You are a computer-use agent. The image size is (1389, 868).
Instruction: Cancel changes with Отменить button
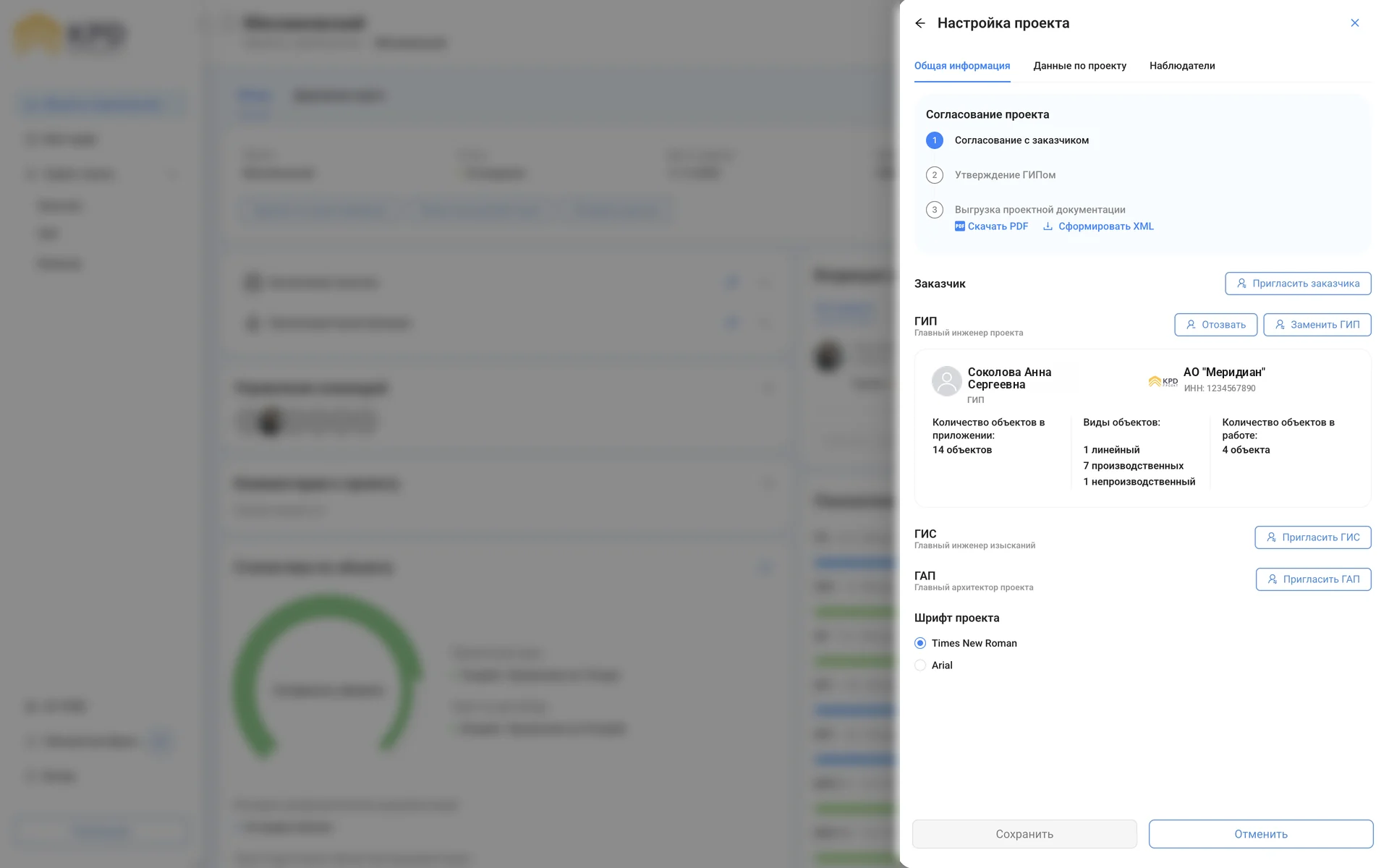coord(1261,834)
